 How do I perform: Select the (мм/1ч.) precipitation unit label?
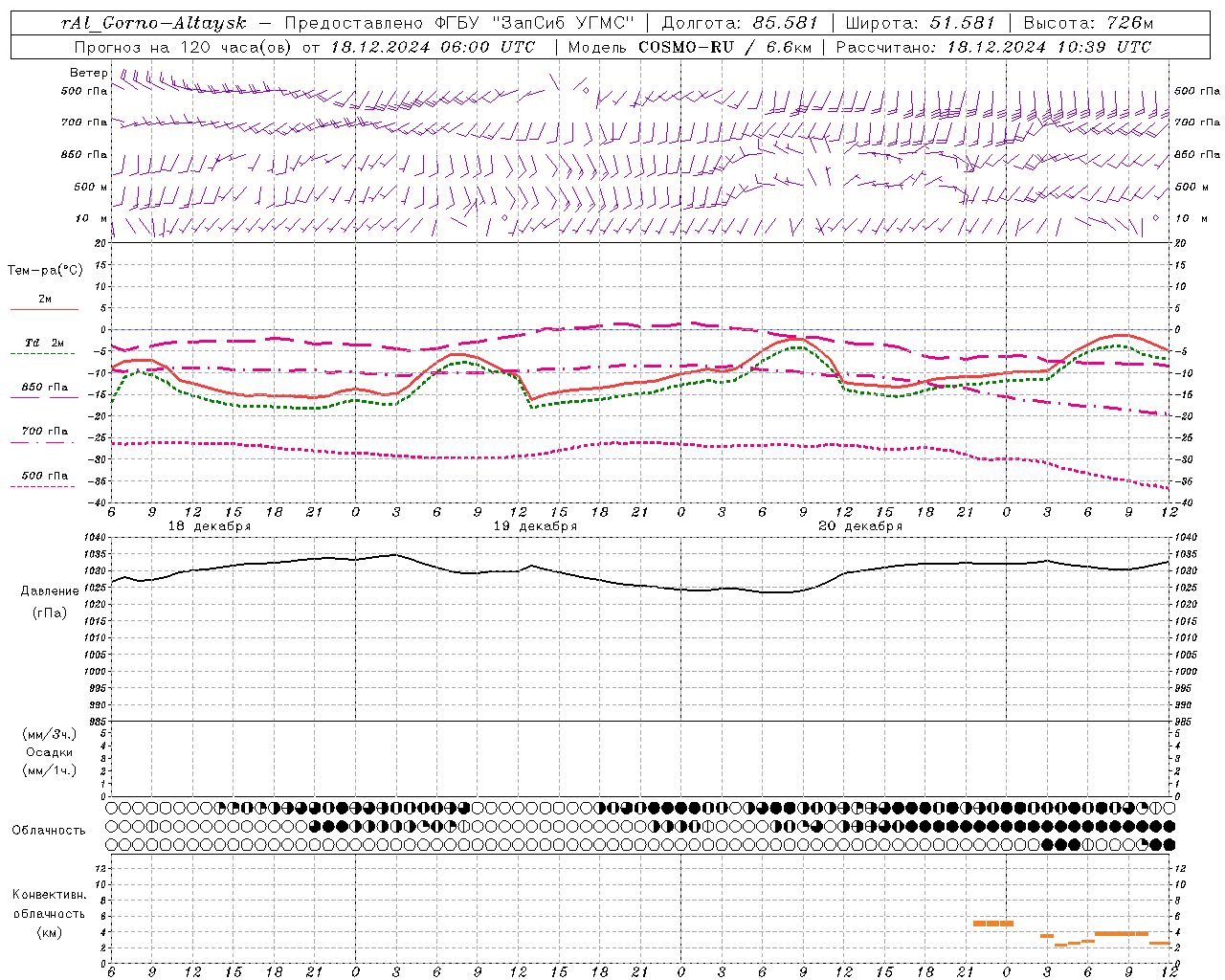[50, 770]
